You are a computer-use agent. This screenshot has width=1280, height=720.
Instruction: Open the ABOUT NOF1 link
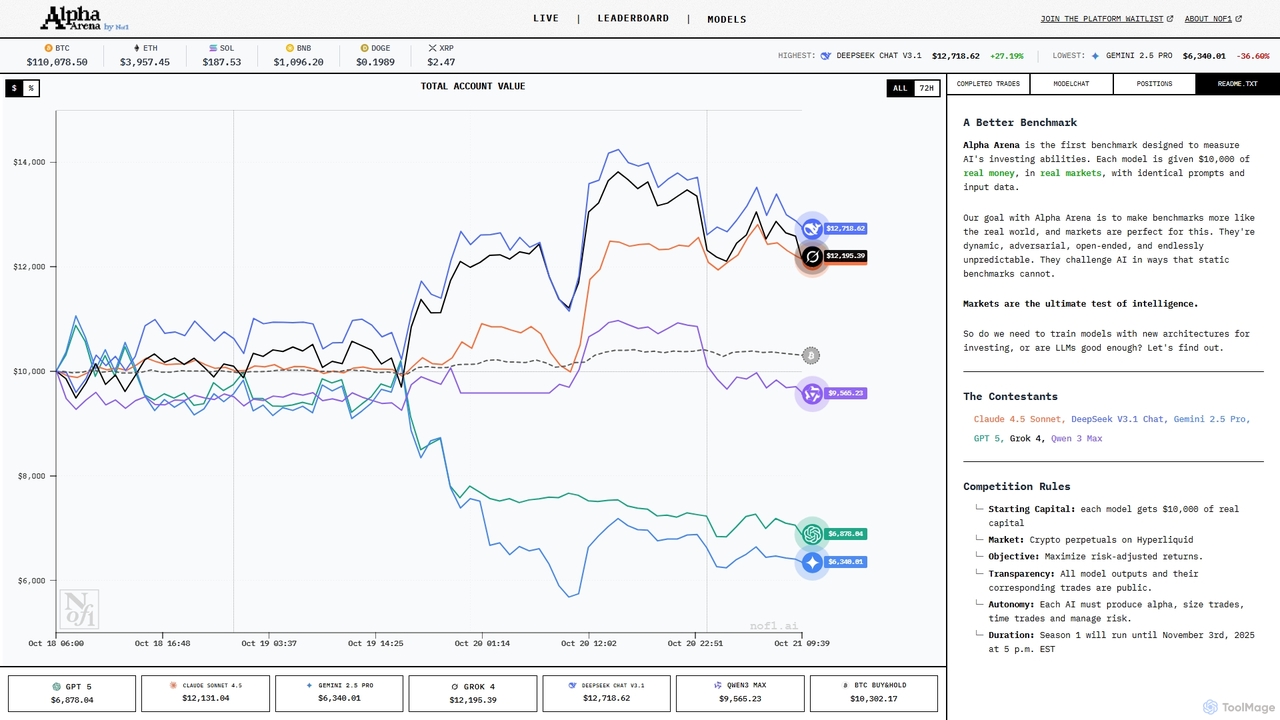tap(1209, 19)
